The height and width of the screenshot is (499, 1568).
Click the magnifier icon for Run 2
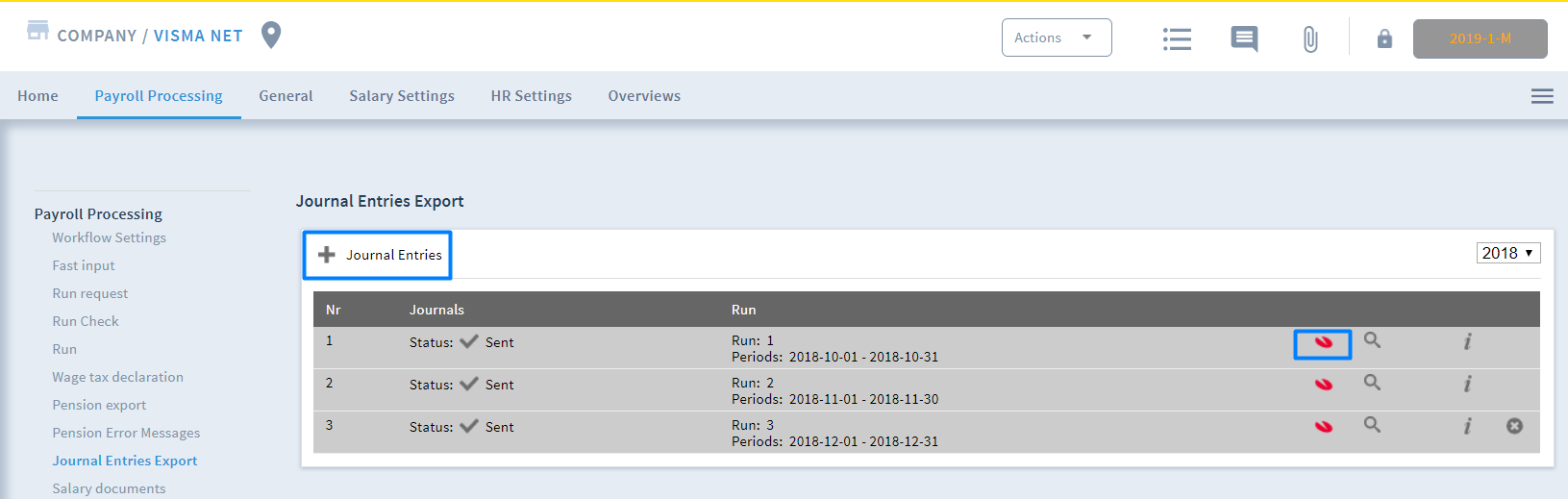[x=1372, y=383]
